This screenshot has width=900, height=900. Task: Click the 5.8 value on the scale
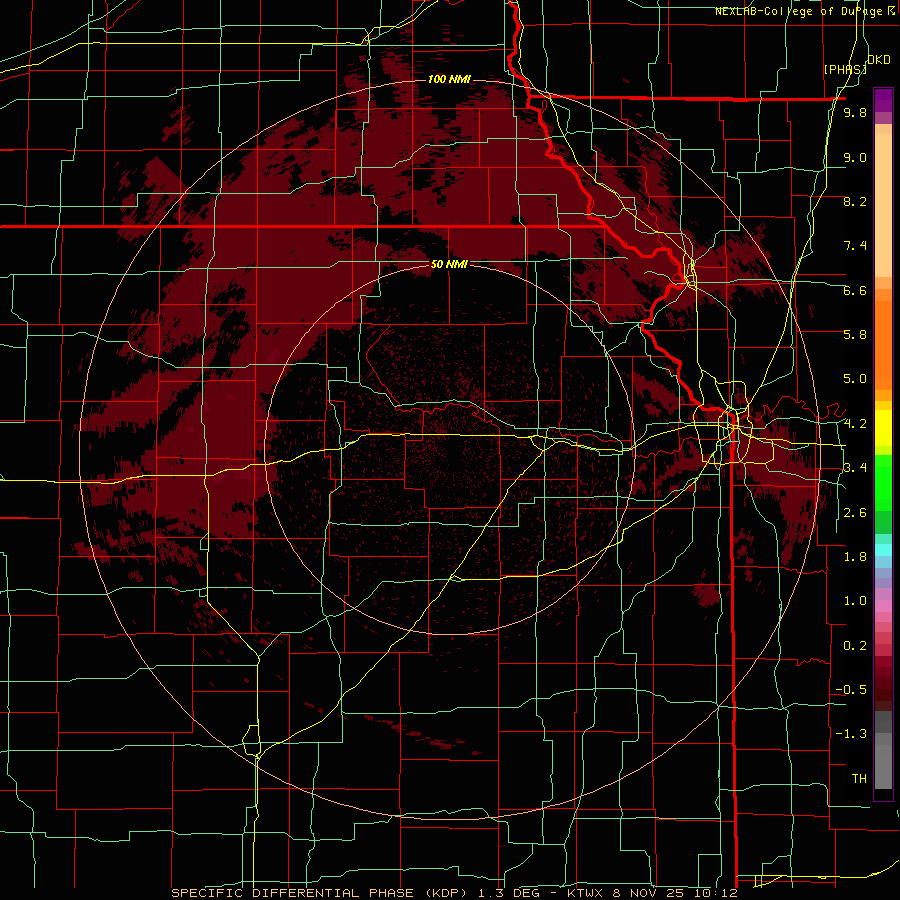[x=855, y=335]
